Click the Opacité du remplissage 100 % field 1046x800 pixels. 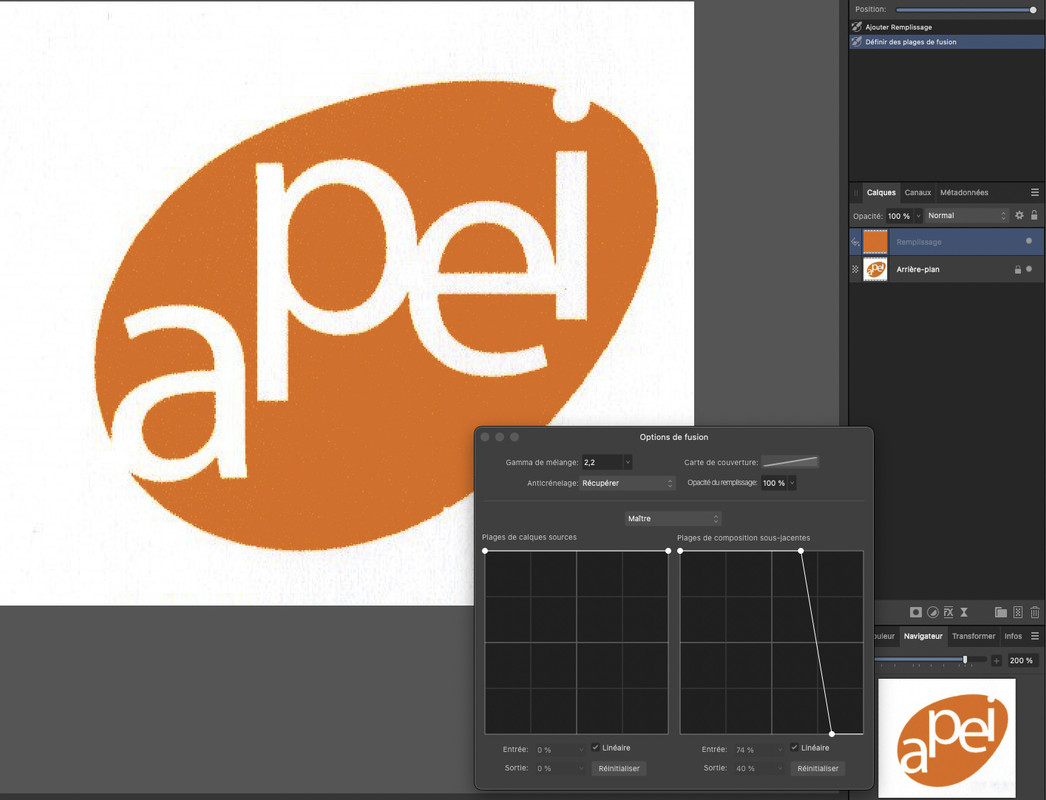pos(774,483)
